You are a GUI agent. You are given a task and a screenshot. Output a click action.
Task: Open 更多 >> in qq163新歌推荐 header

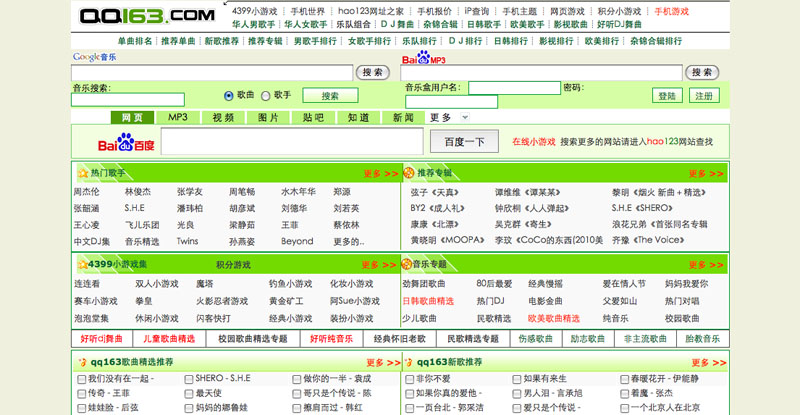point(709,362)
